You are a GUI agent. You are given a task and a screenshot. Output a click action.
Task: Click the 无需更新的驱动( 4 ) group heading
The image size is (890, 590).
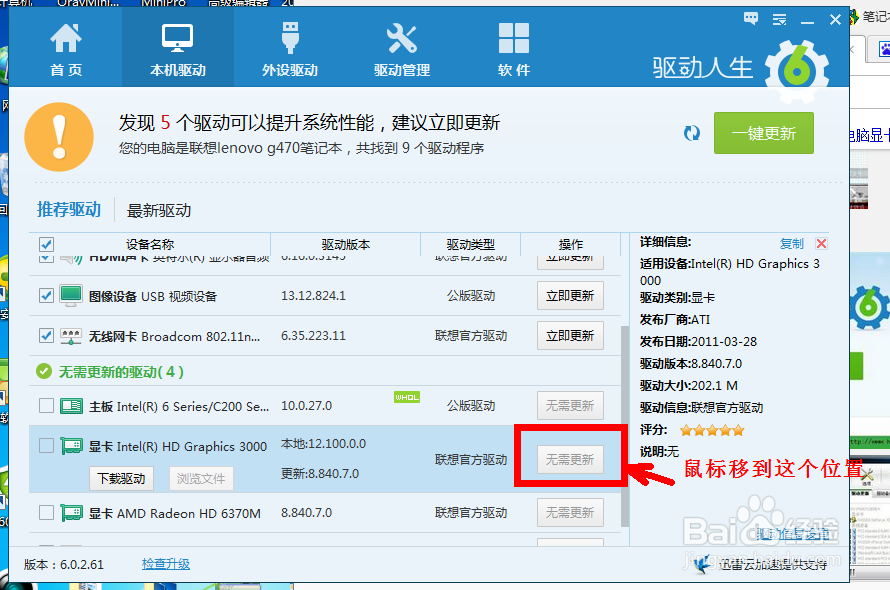(x=121, y=372)
